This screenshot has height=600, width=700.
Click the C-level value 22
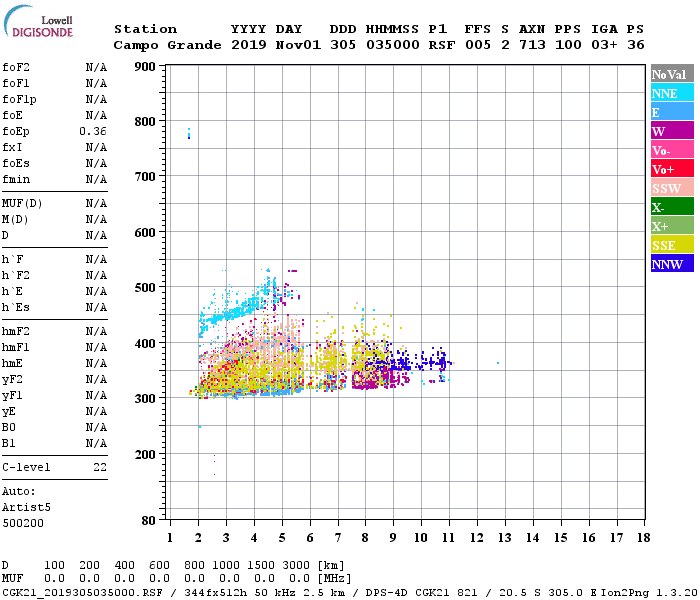coord(100,467)
